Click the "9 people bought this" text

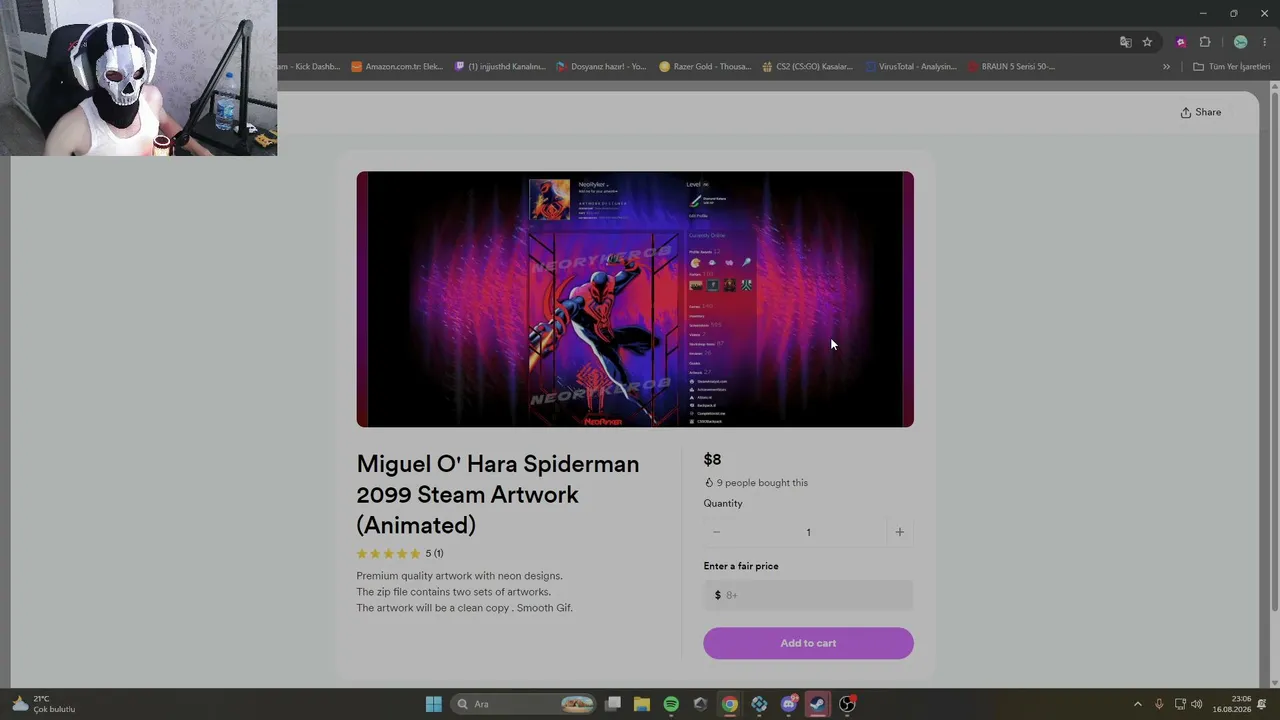(x=762, y=483)
